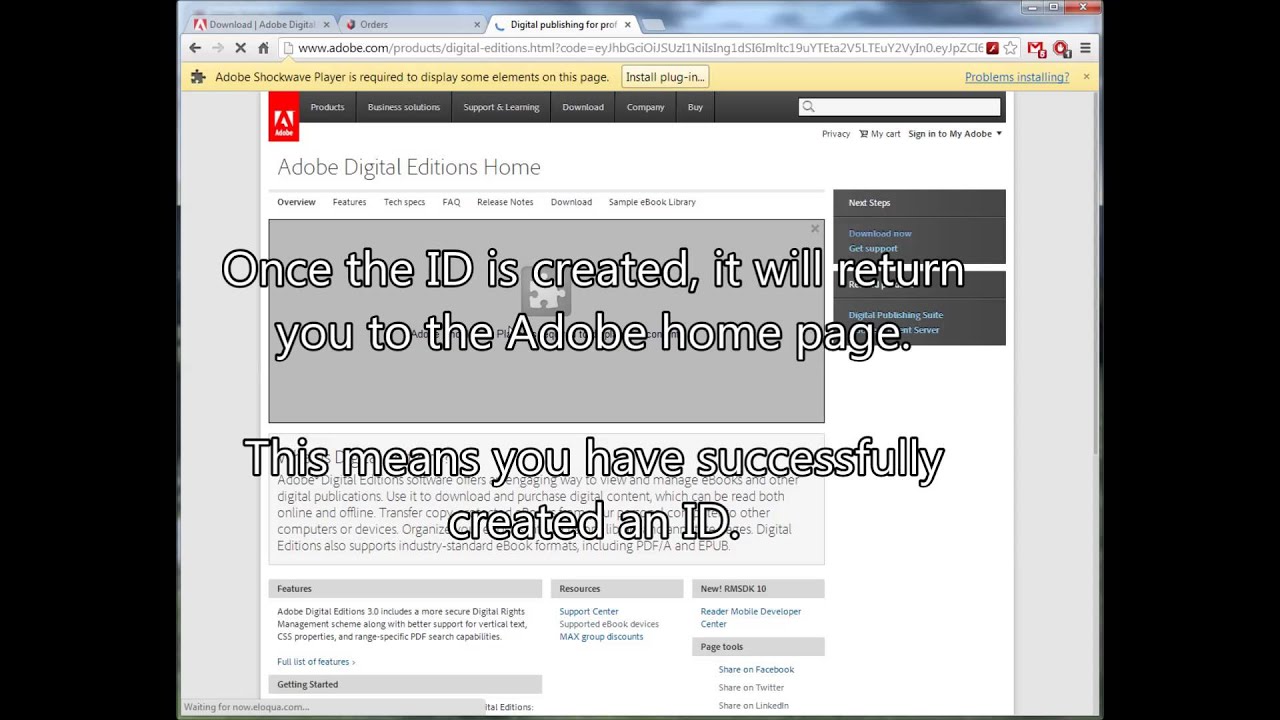Open the Company menu
The height and width of the screenshot is (720, 1280).
[x=645, y=107]
